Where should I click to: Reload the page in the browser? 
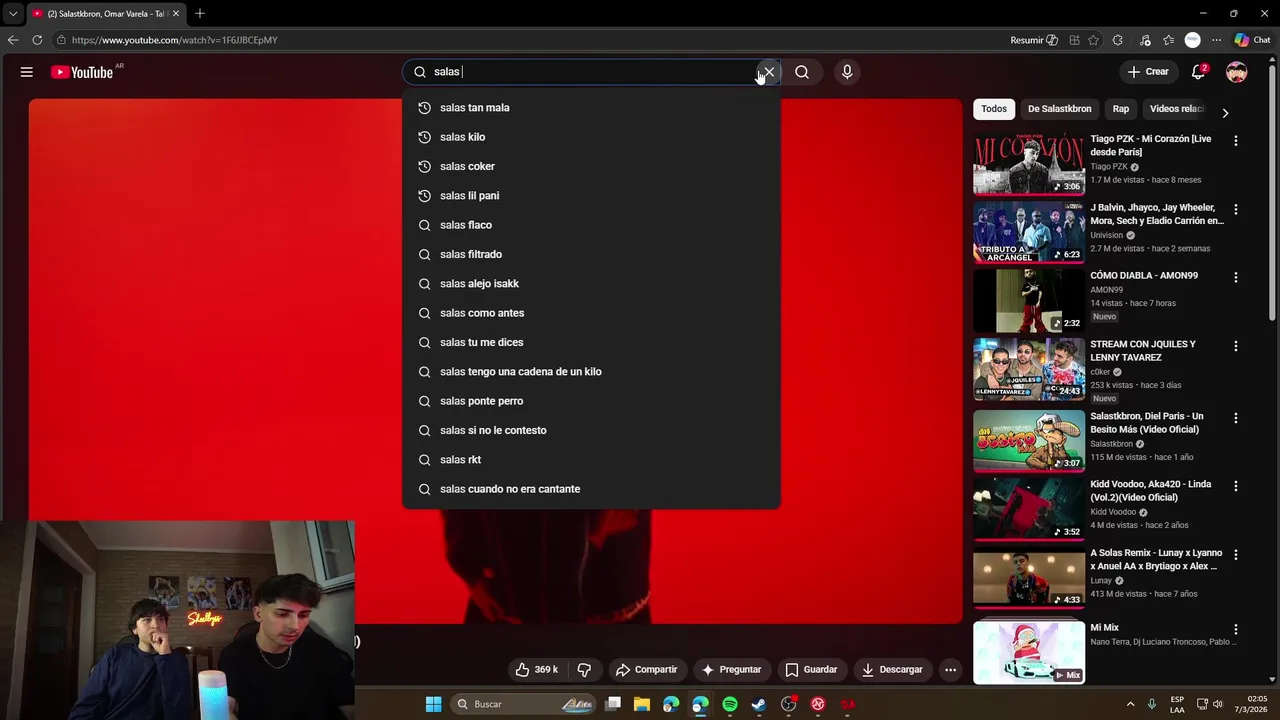pyautogui.click(x=37, y=40)
